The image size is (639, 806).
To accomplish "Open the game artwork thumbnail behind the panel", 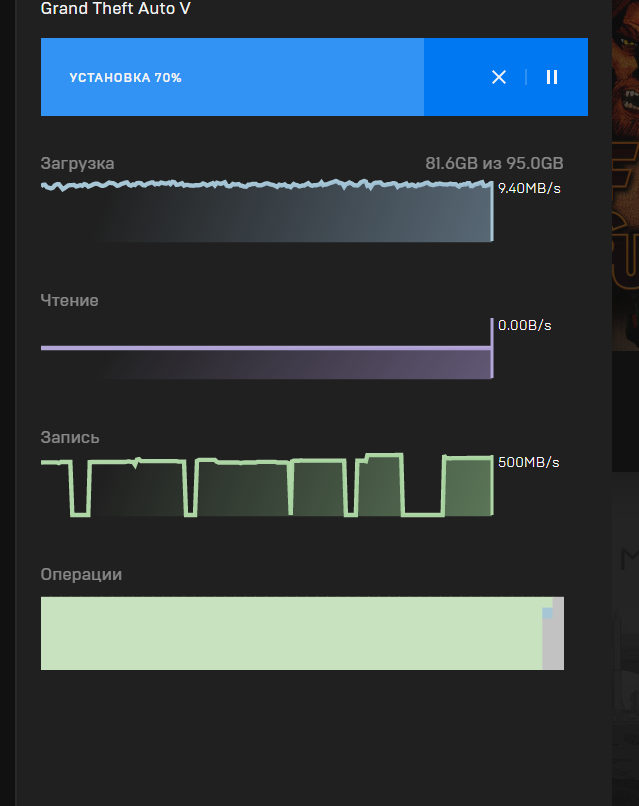I will tap(625, 175).
